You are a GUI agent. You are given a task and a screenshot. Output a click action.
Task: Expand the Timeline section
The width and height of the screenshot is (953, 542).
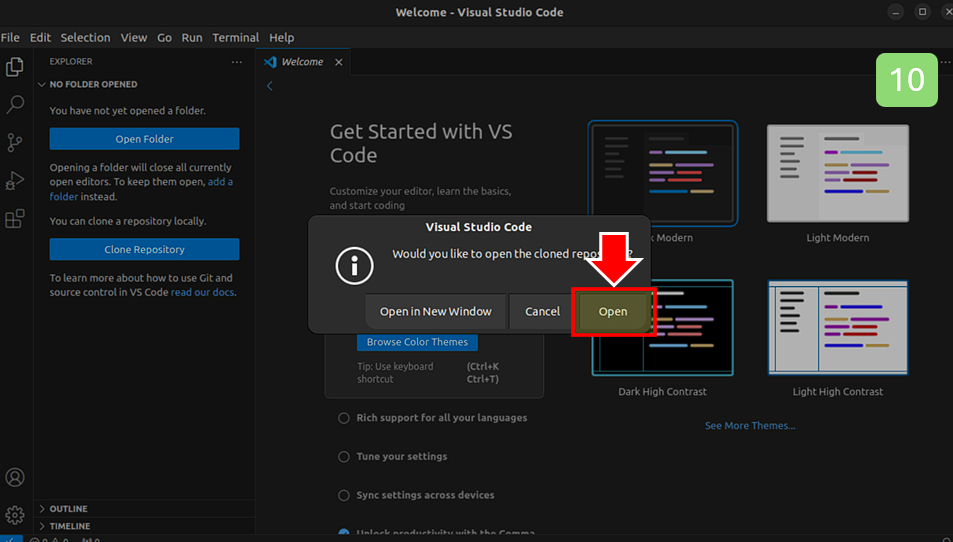click(144, 526)
